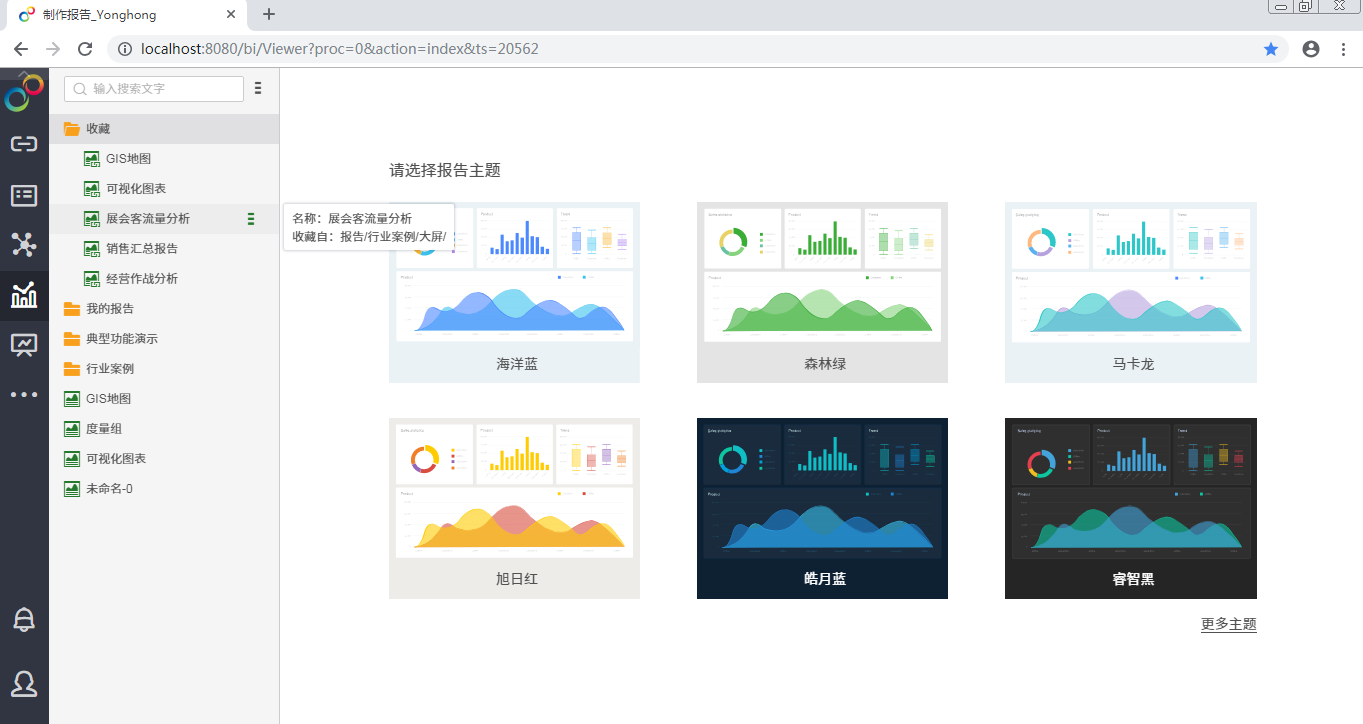
Task: Open the notifications bell icon
Action: click(x=24, y=620)
